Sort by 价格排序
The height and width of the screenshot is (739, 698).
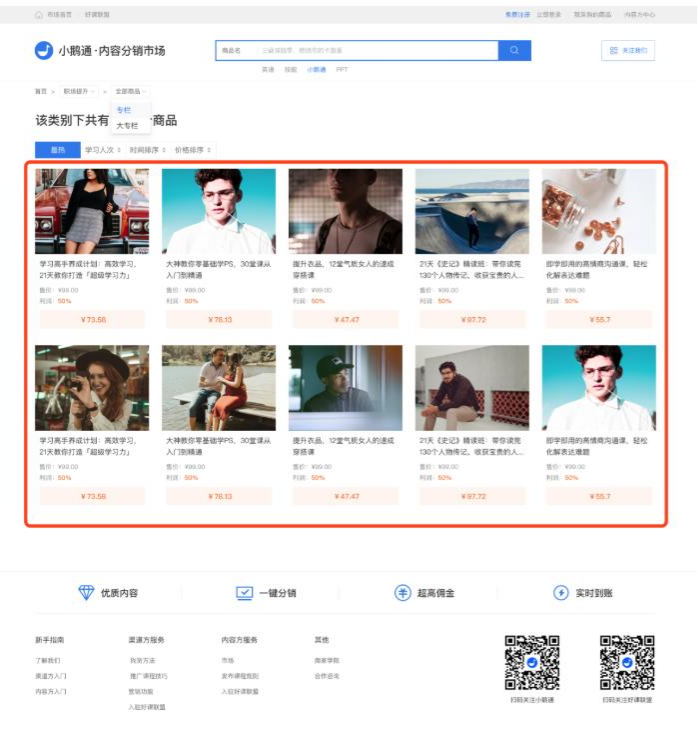click(193, 150)
